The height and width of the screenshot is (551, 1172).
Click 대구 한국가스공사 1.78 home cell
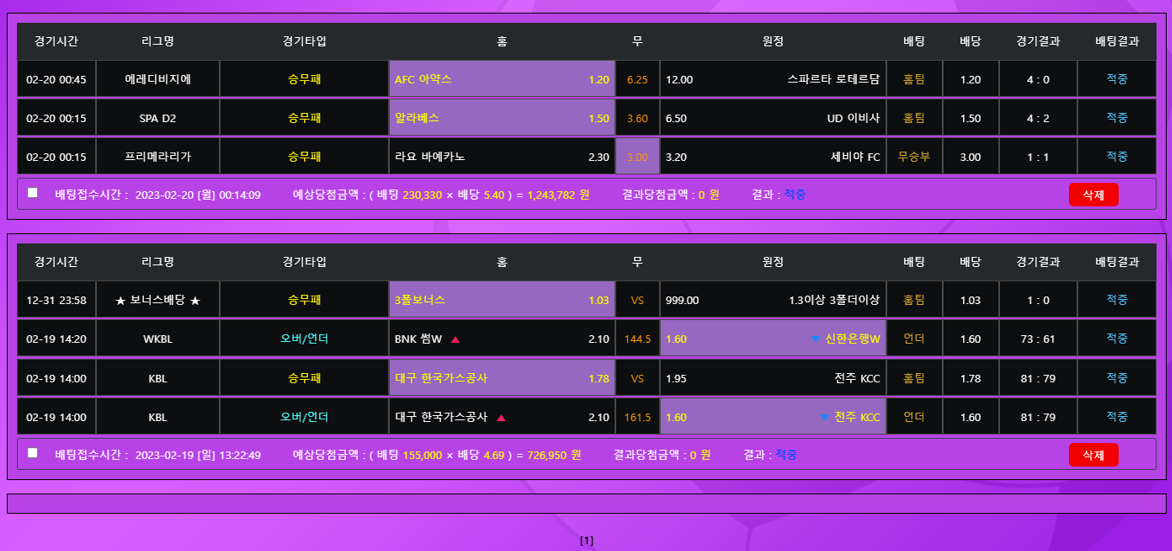click(x=501, y=378)
